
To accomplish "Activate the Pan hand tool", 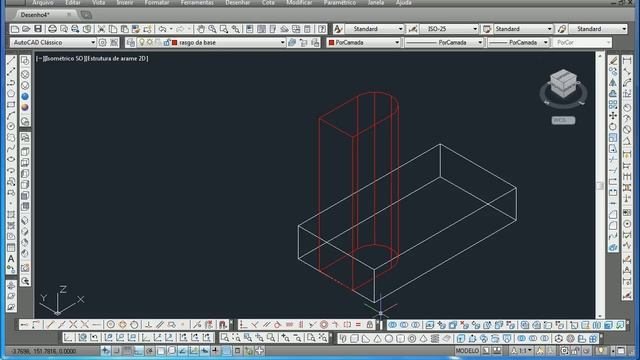I will coord(201,29).
